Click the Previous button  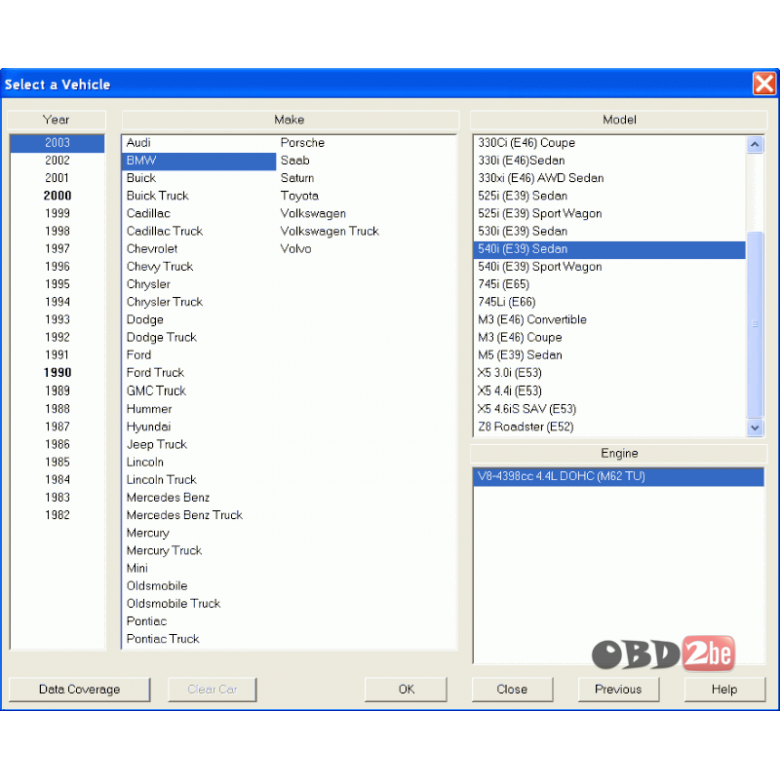[x=618, y=689]
